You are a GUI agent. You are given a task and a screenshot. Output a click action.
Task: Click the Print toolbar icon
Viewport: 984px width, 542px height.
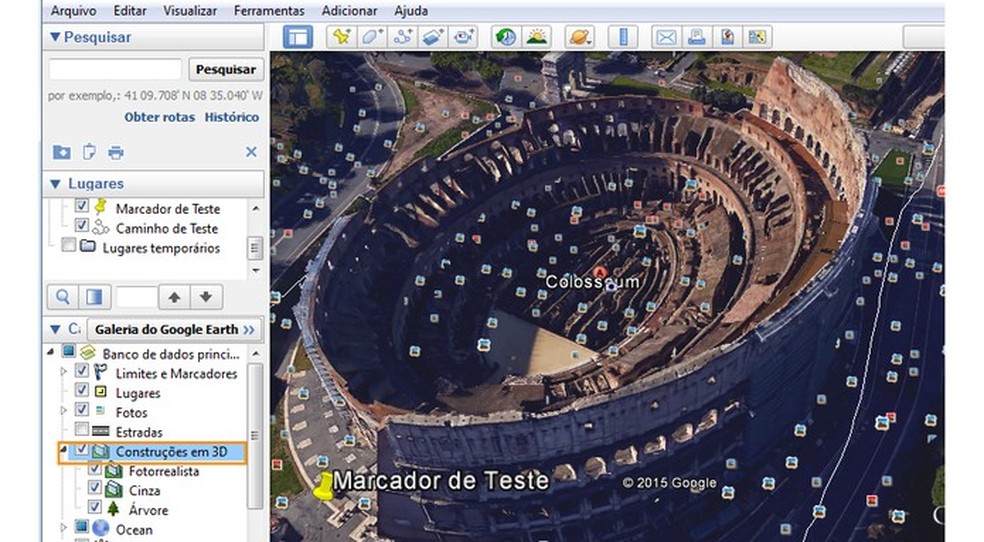(697, 37)
